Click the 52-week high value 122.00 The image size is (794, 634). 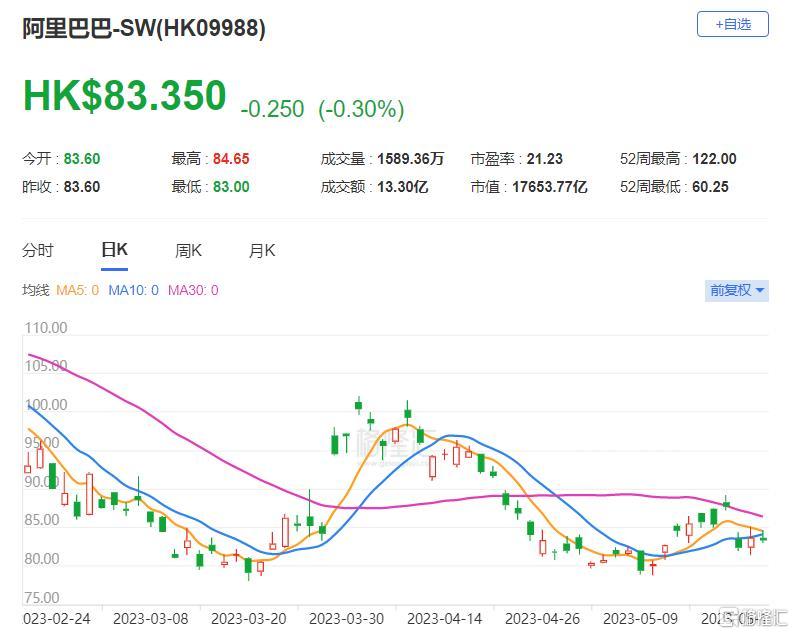point(714,159)
